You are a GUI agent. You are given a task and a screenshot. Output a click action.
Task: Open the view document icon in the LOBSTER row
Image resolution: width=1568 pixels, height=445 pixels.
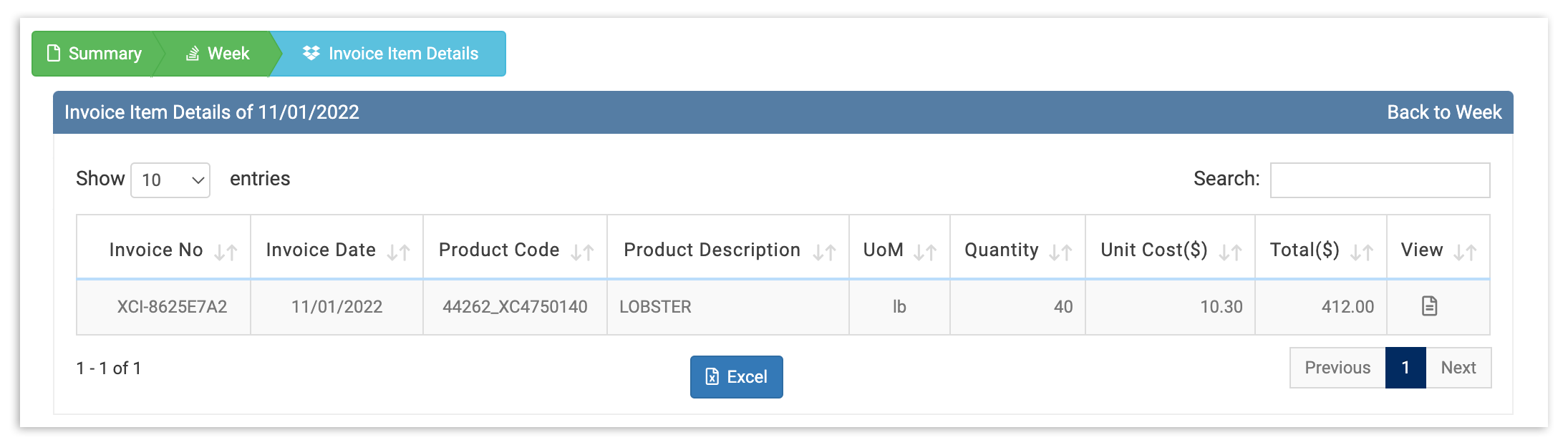click(1431, 306)
